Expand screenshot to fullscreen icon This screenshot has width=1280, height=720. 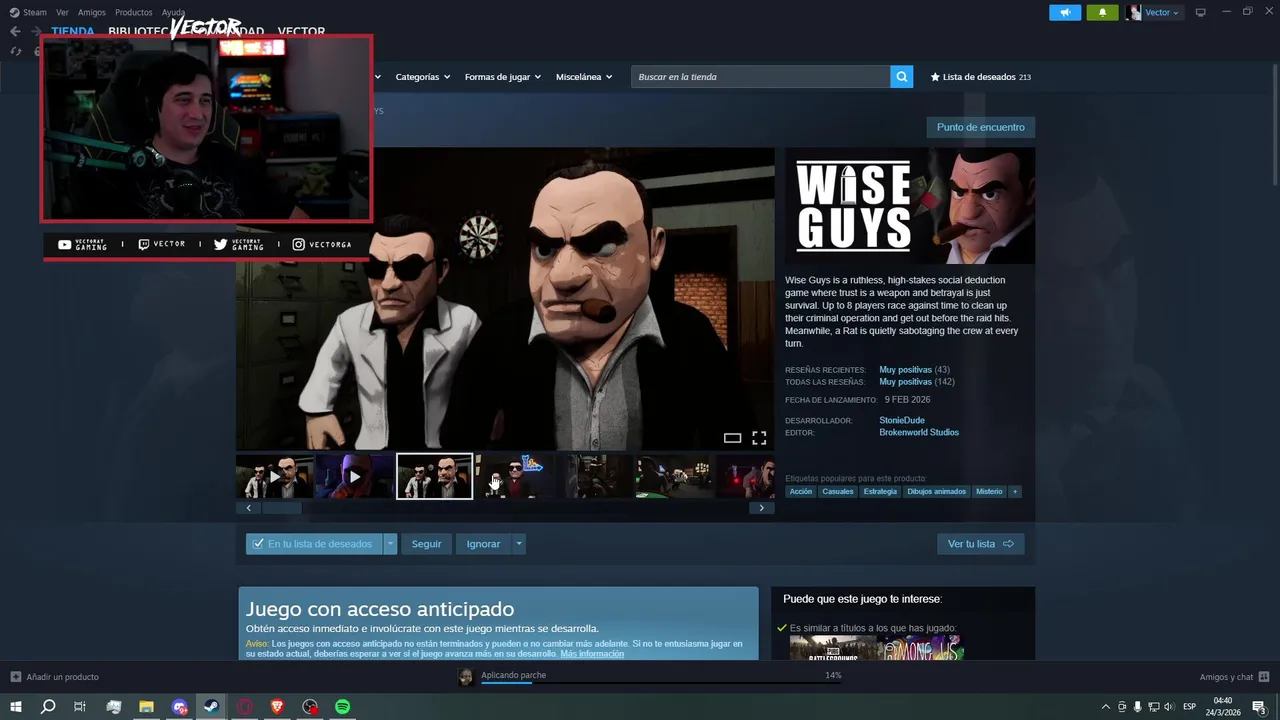(759, 438)
